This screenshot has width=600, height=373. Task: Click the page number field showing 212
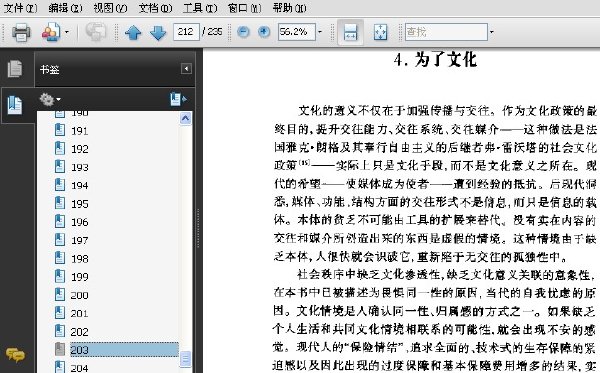[x=186, y=32]
